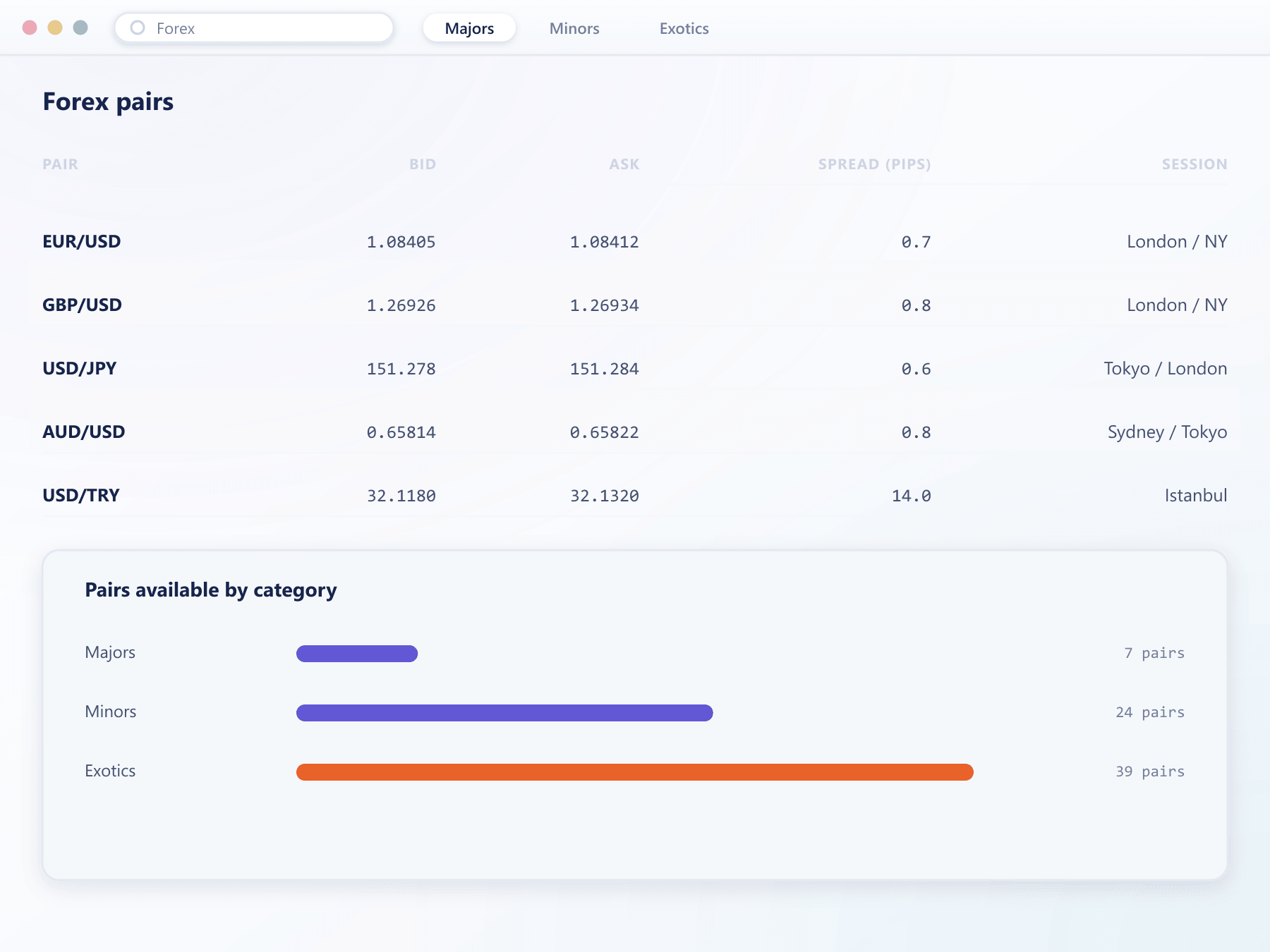
Task: Click GBP/USD bid 1.26926
Action: click(401, 305)
